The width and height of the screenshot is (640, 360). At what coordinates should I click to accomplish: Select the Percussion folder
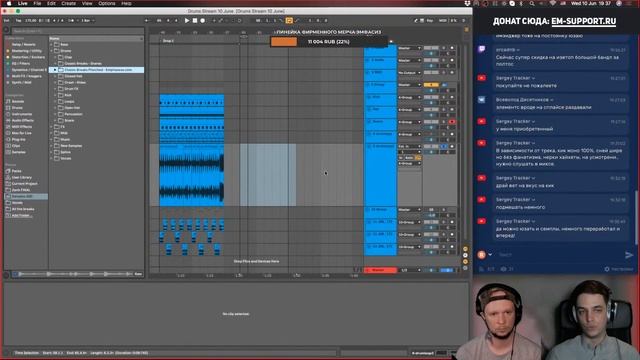(x=73, y=114)
